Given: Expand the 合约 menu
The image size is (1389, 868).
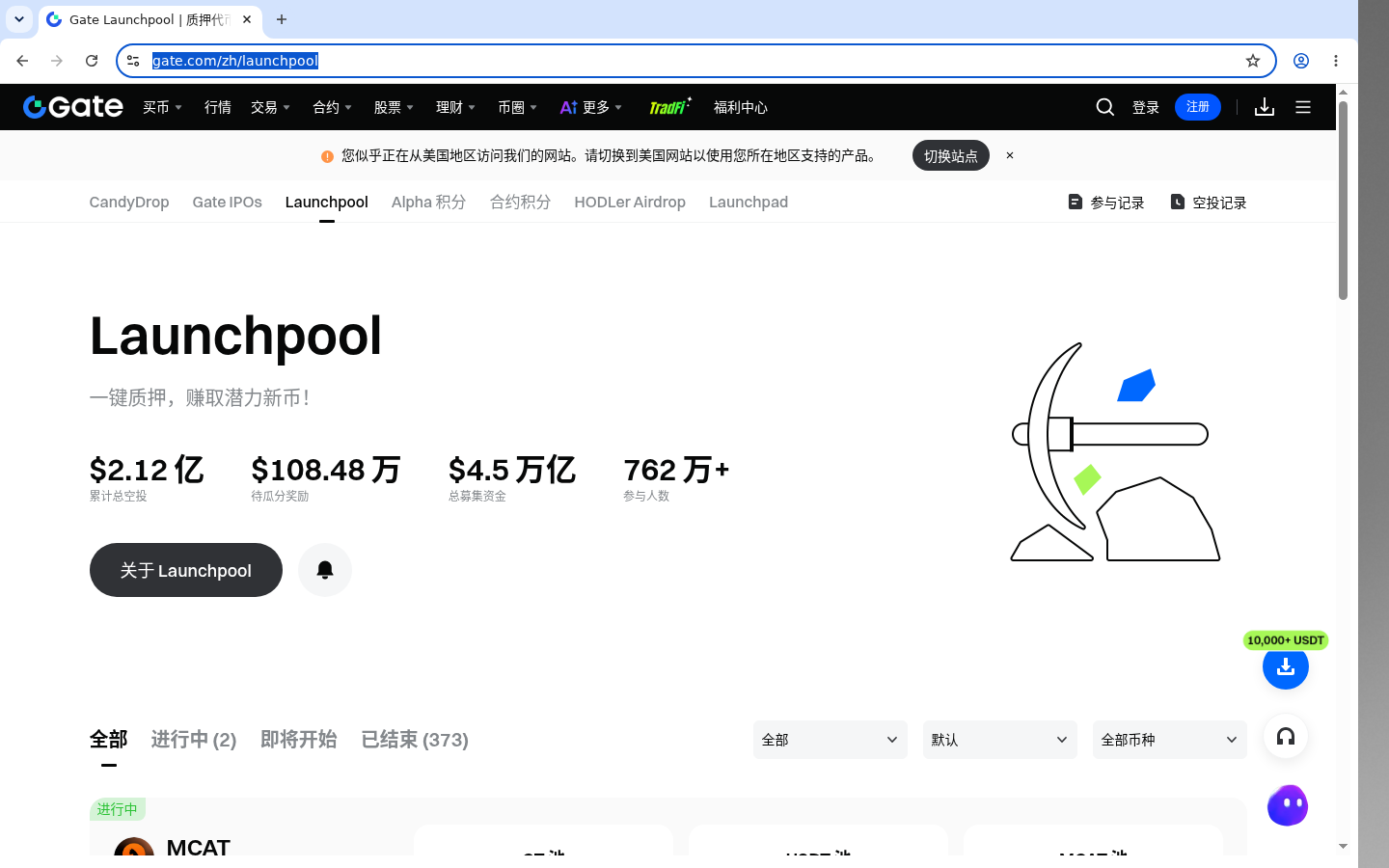Looking at the screenshot, I should click(332, 107).
